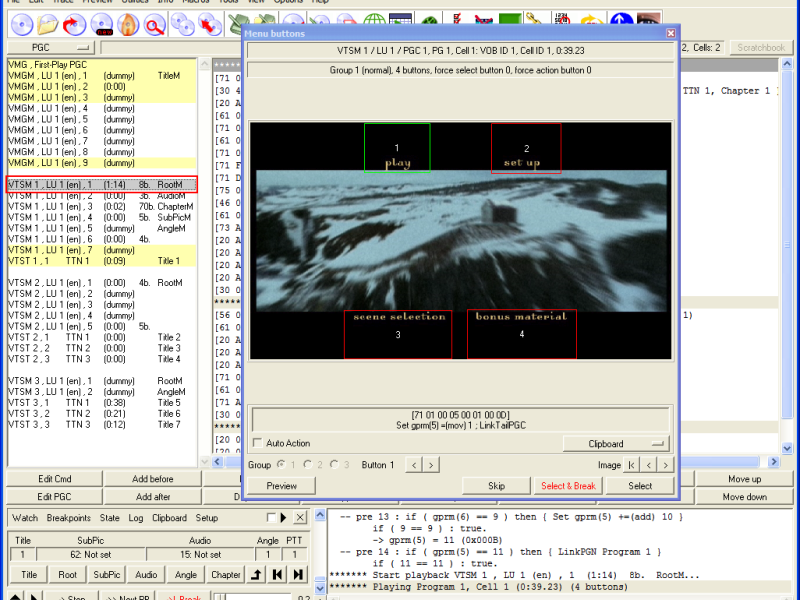The height and width of the screenshot is (600, 800).
Task: Click the eye picture toolbar icon
Action: [648, 19]
